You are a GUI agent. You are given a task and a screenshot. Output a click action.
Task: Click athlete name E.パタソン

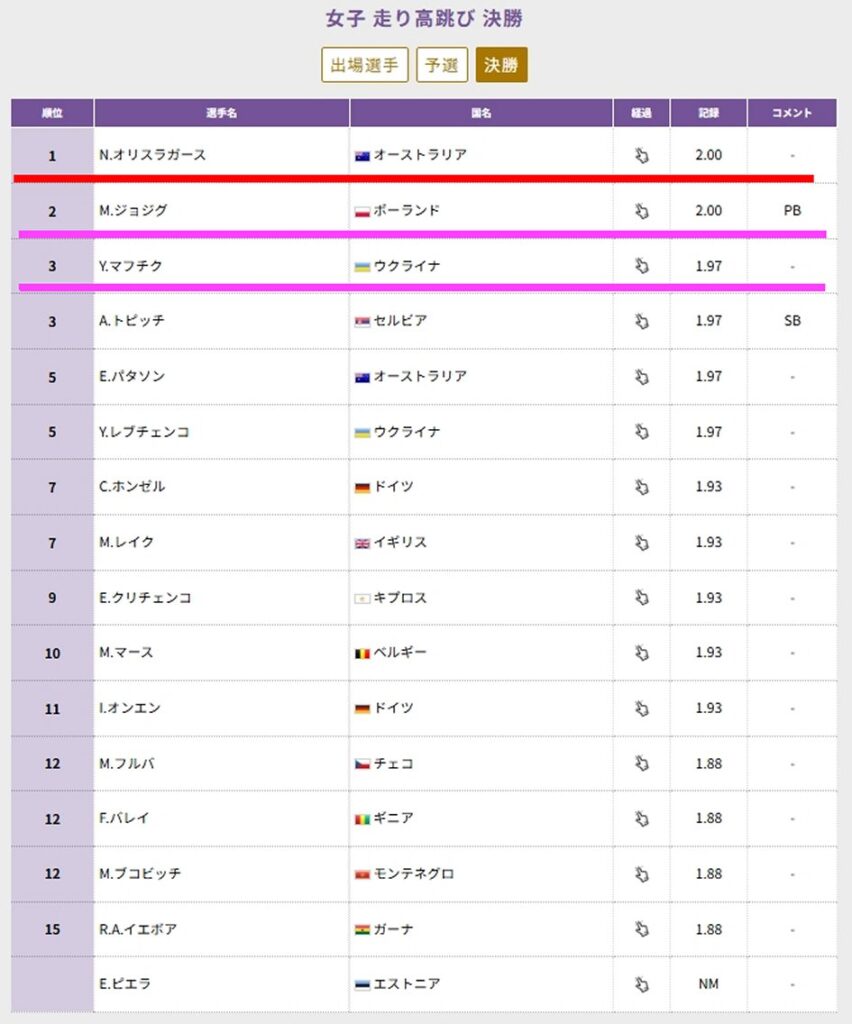132,377
